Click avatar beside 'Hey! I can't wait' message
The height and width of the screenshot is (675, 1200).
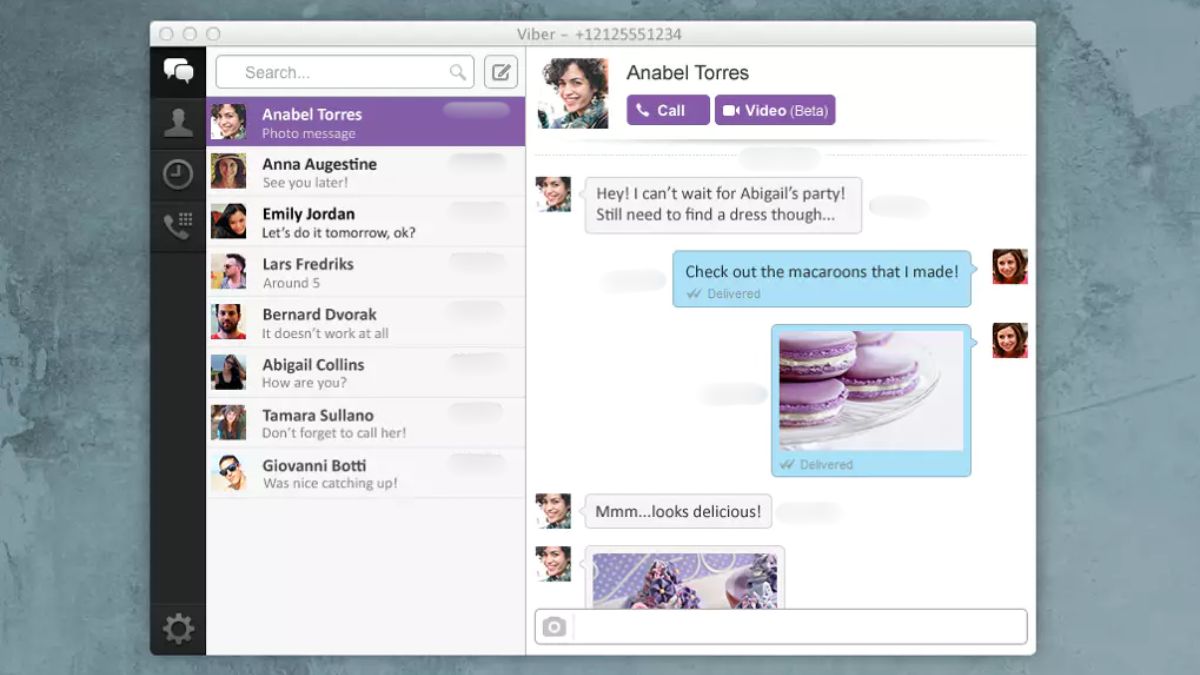click(553, 194)
